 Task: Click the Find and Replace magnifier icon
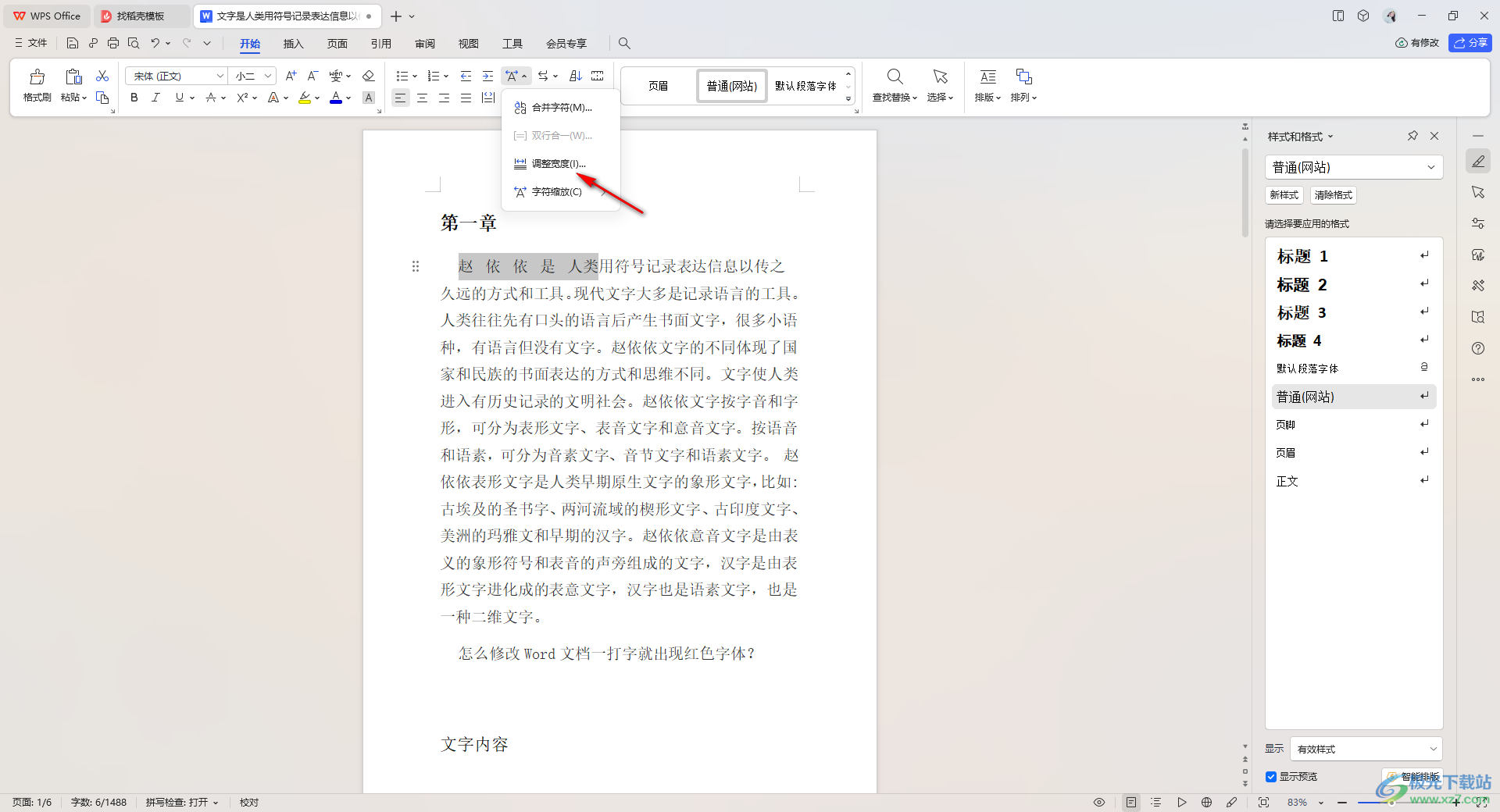tap(895, 77)
